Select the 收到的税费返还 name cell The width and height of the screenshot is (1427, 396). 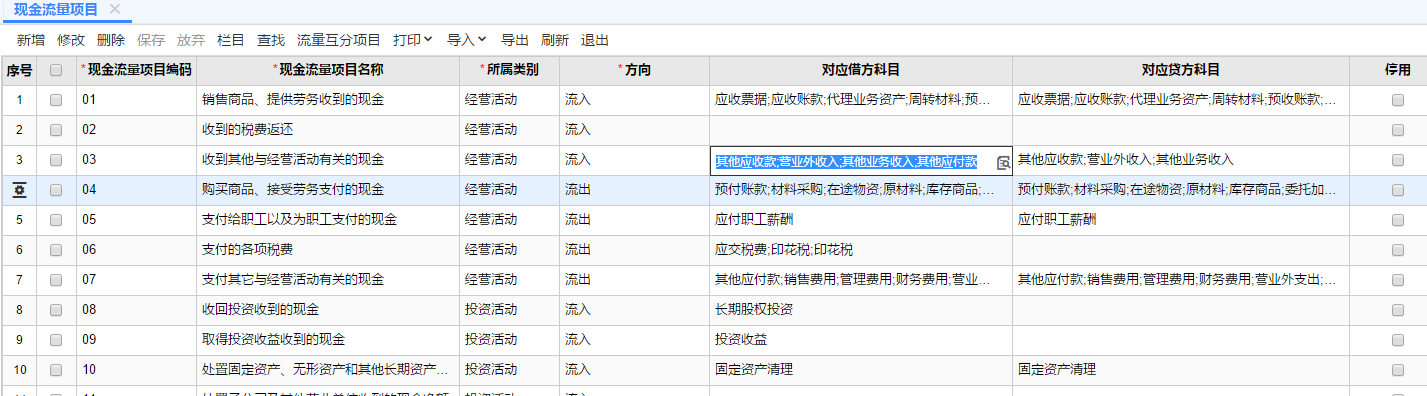pos(328,130)
